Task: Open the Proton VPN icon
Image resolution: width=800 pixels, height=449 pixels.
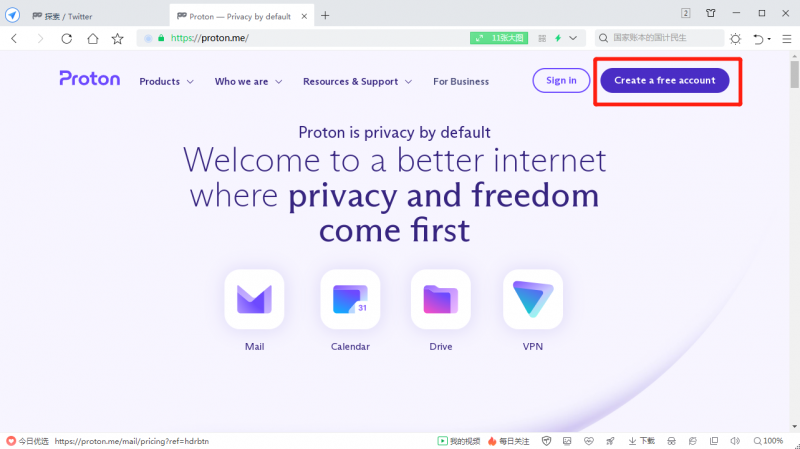Action: point(533,299)
